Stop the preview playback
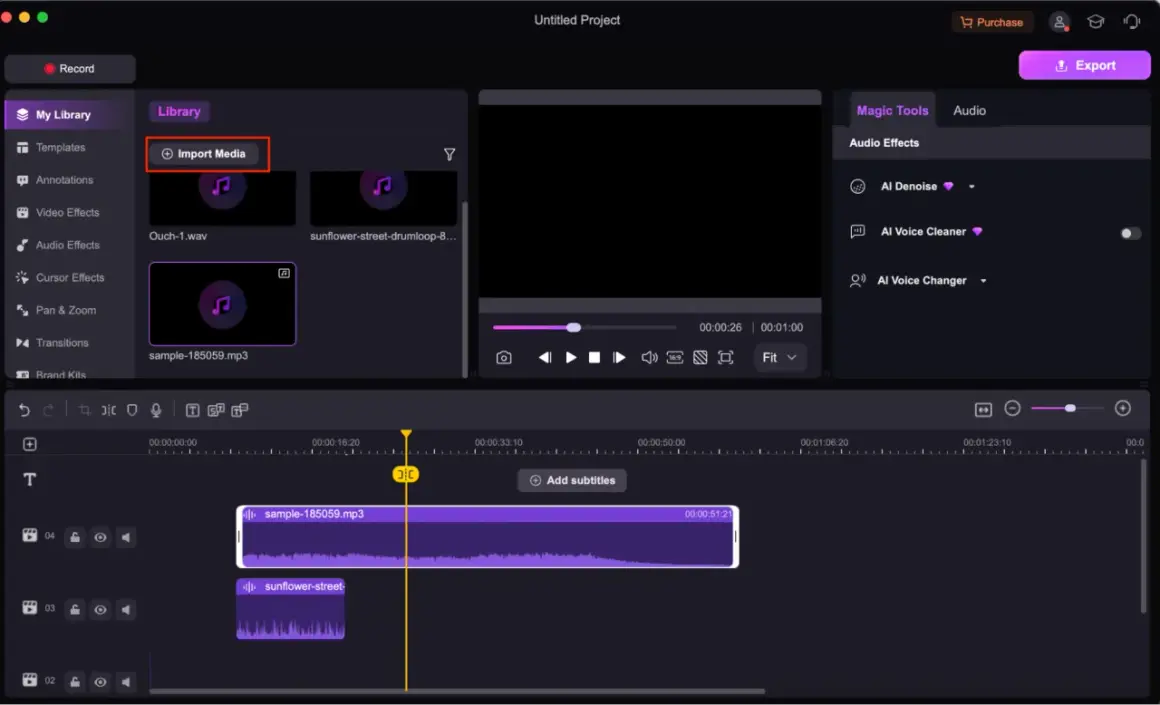 (x=594, y=357)
